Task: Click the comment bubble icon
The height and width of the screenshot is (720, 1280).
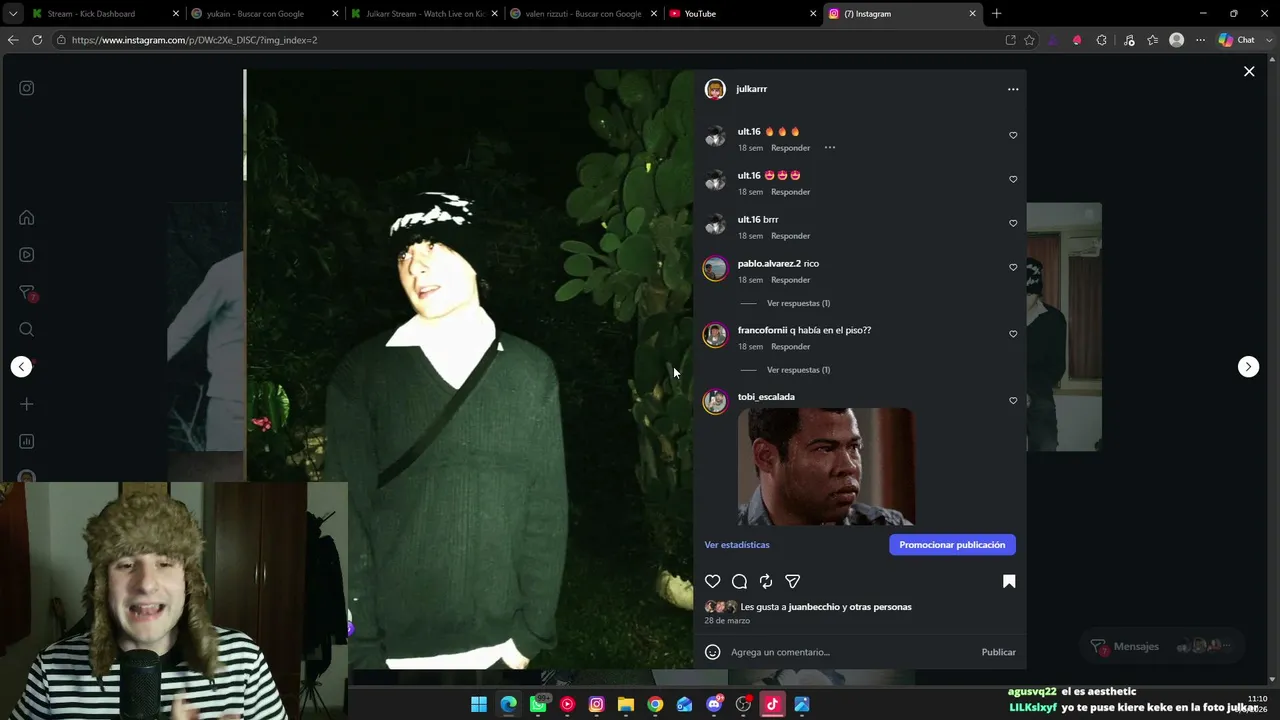Action: tap(739, 581)
